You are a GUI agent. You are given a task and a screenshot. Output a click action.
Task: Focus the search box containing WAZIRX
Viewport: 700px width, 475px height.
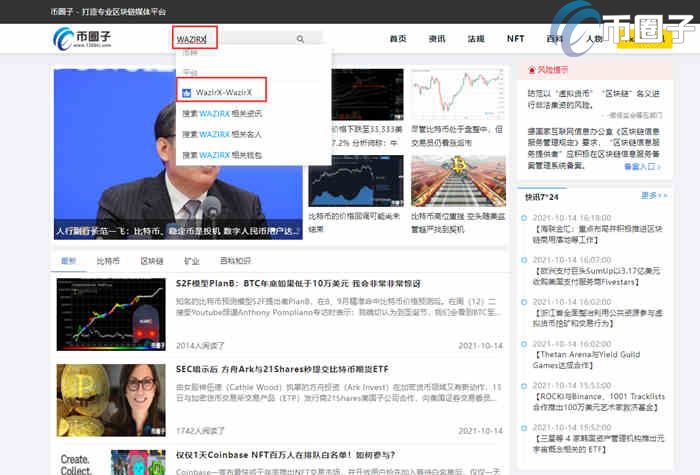click(x=248, y=39)
